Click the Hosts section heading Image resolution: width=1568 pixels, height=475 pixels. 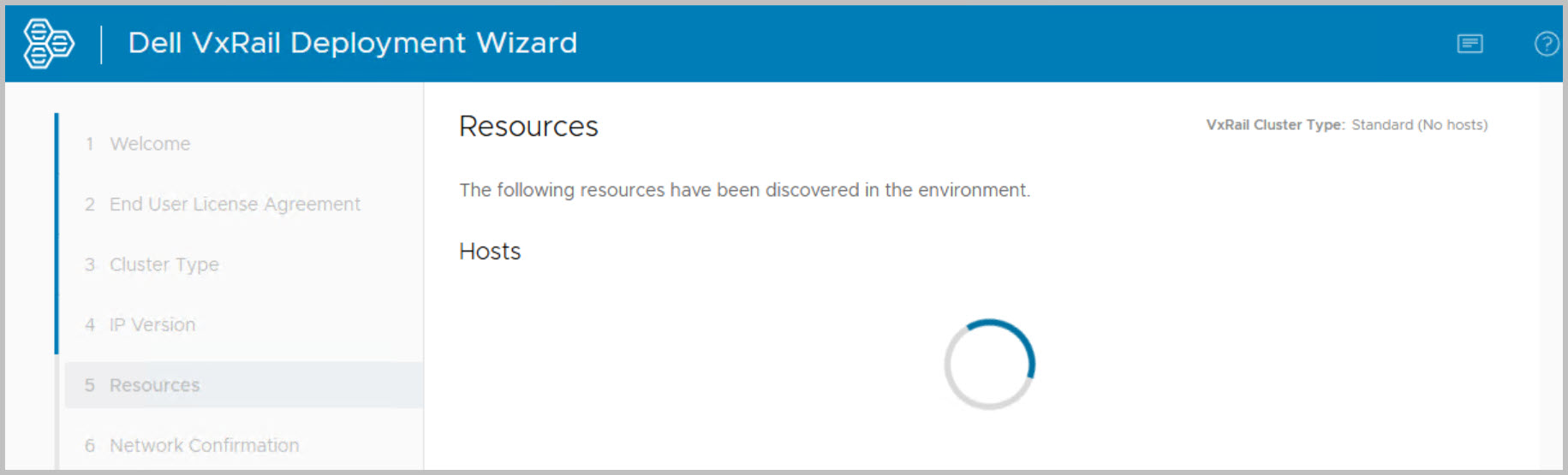click(490, 252)
